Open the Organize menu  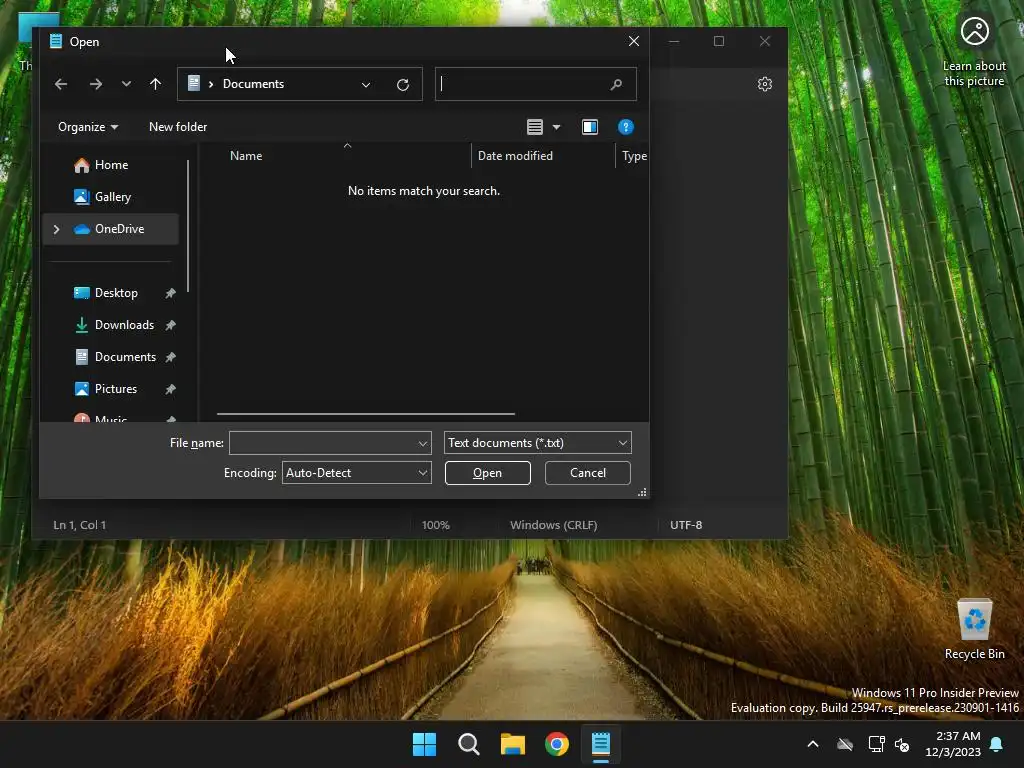88,127
